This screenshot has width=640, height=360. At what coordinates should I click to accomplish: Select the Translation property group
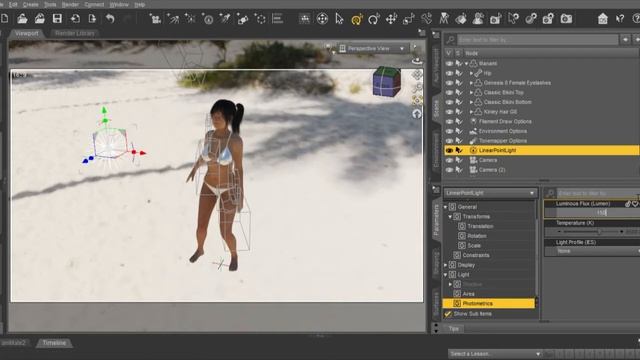point(480,226)
